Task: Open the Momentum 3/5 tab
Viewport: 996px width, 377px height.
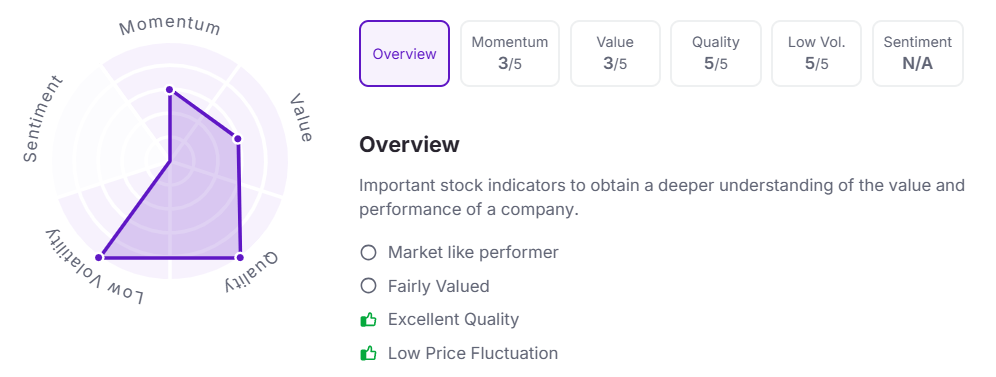Action: (509, 53)
